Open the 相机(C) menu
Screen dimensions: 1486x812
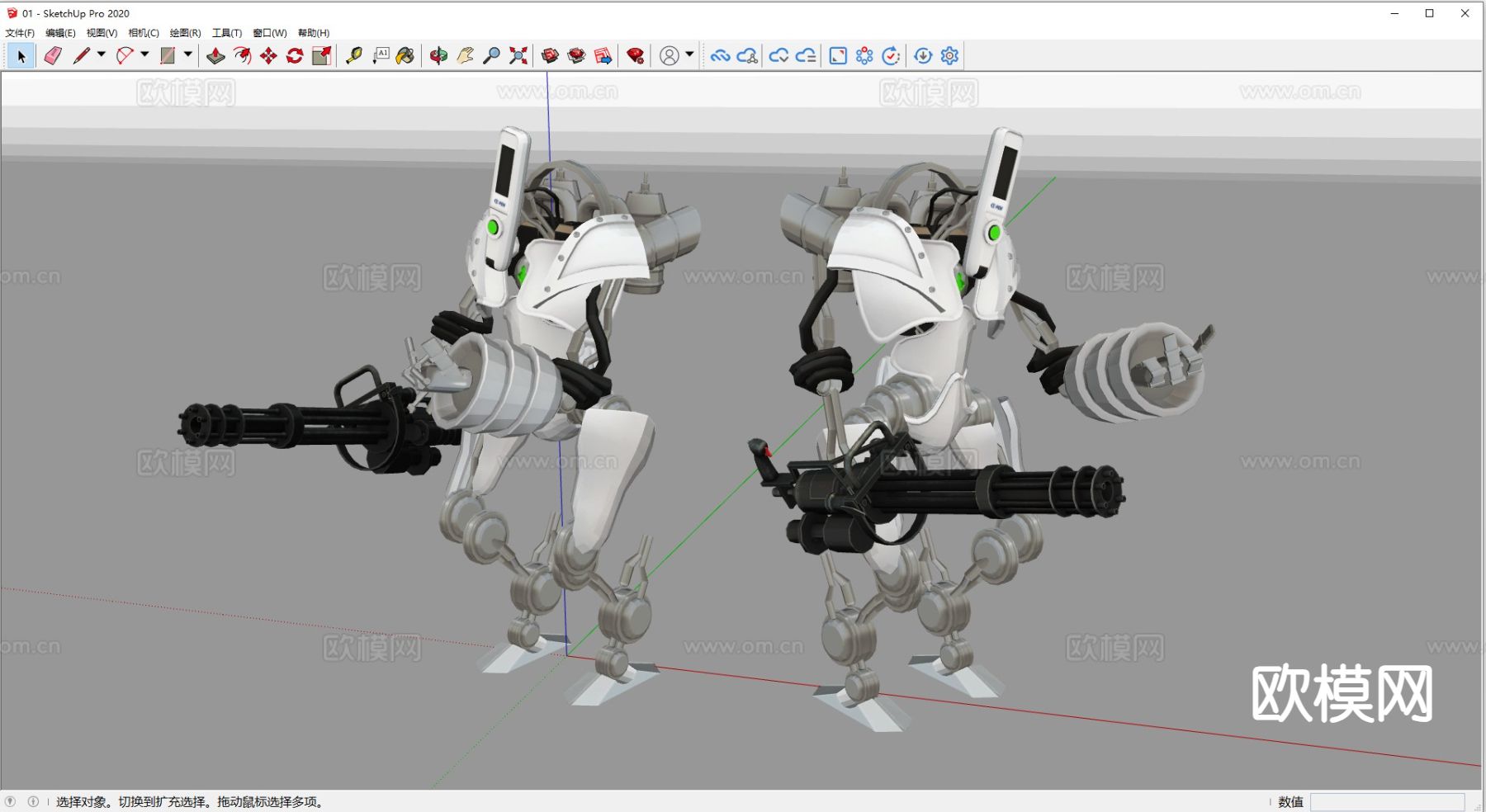[x=144, y=33]
